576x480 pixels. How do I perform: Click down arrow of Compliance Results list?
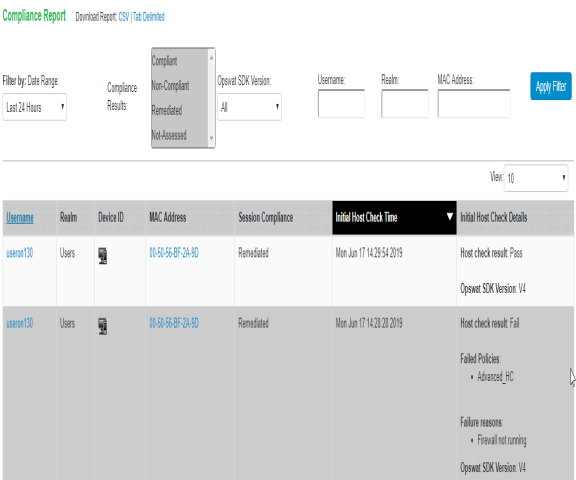pyautogui.click(x=211, y=138)
